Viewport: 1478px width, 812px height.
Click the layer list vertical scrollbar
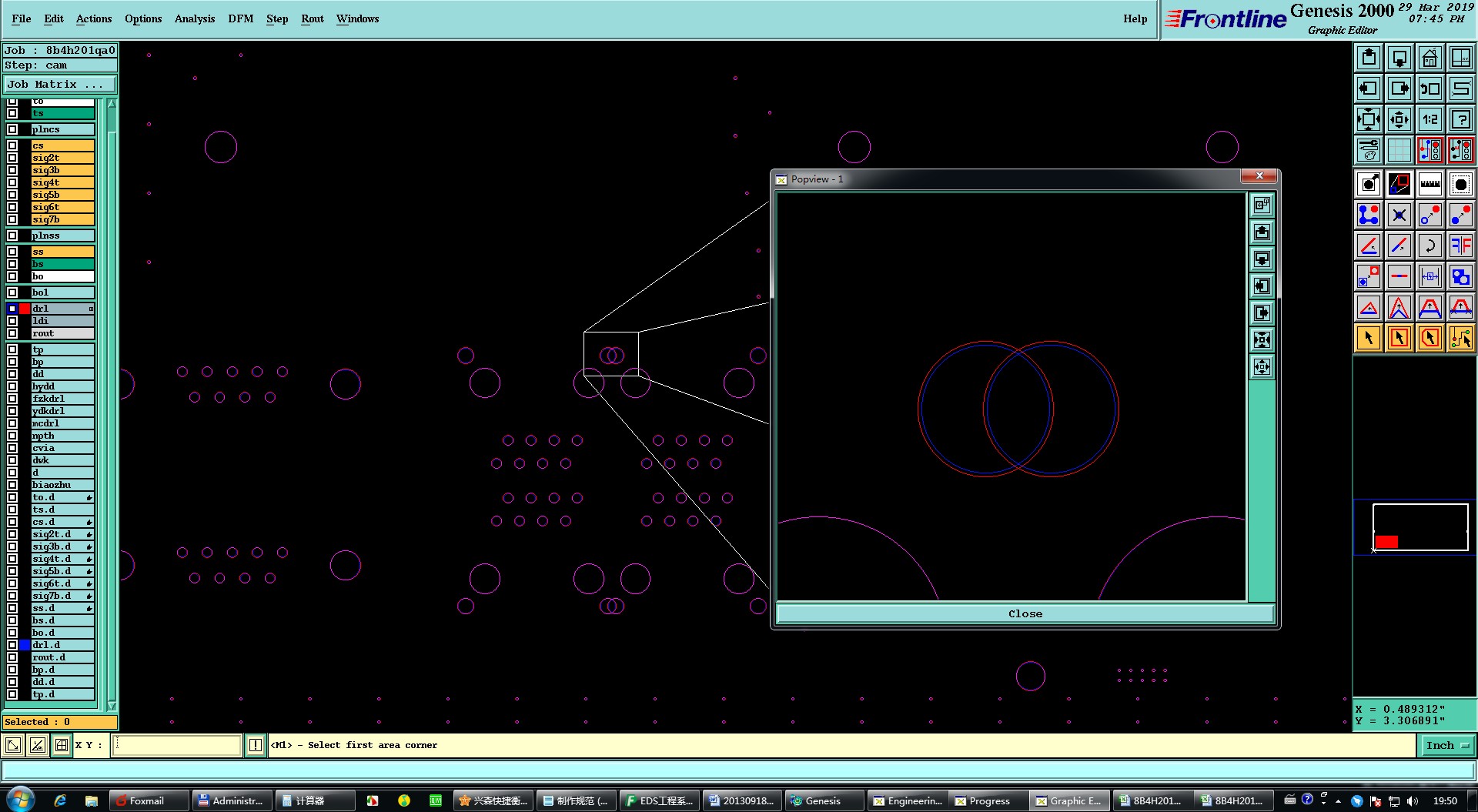[112, 404]
